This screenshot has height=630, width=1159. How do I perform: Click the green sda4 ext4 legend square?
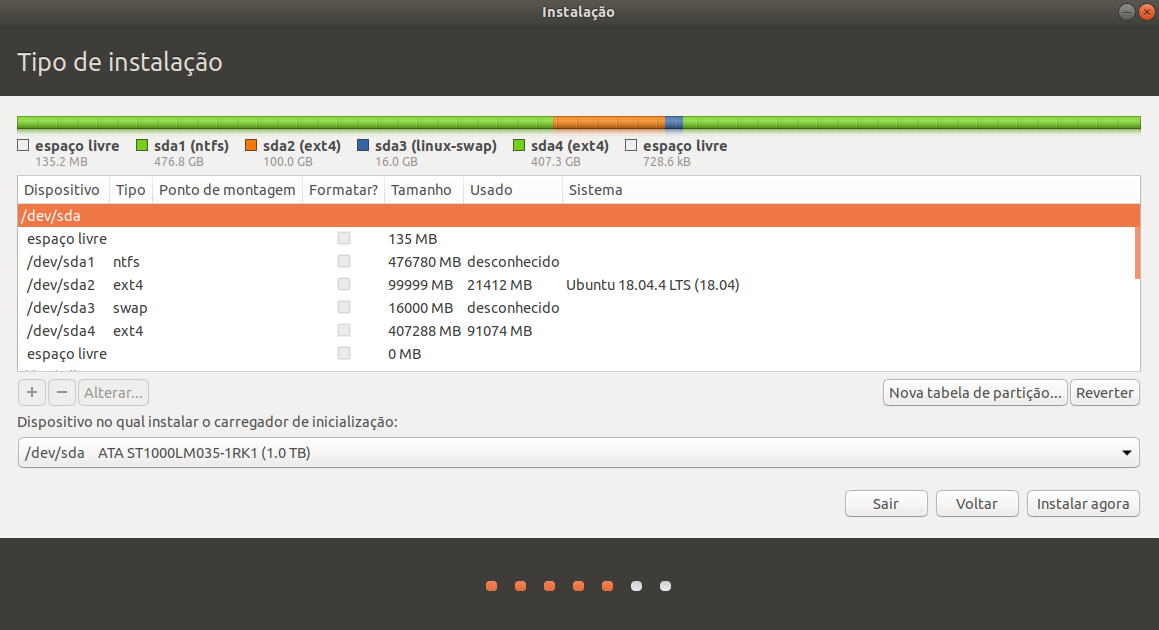coord(519,146)
